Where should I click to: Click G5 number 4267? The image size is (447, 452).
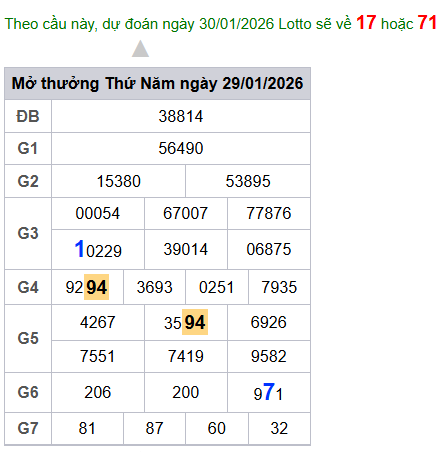coord(98,323)
